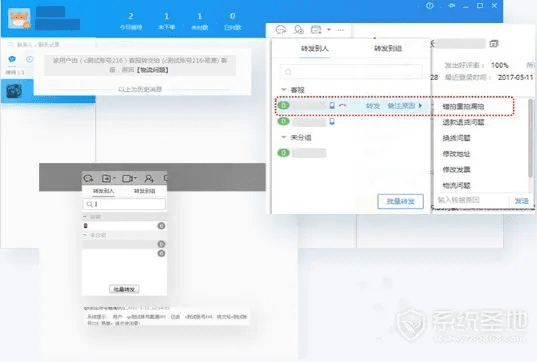Image resolution: width=537 pixels, height=362 pixels.
Task: Click the round icon on the grey row in lower popup
Action: [161, 244]
